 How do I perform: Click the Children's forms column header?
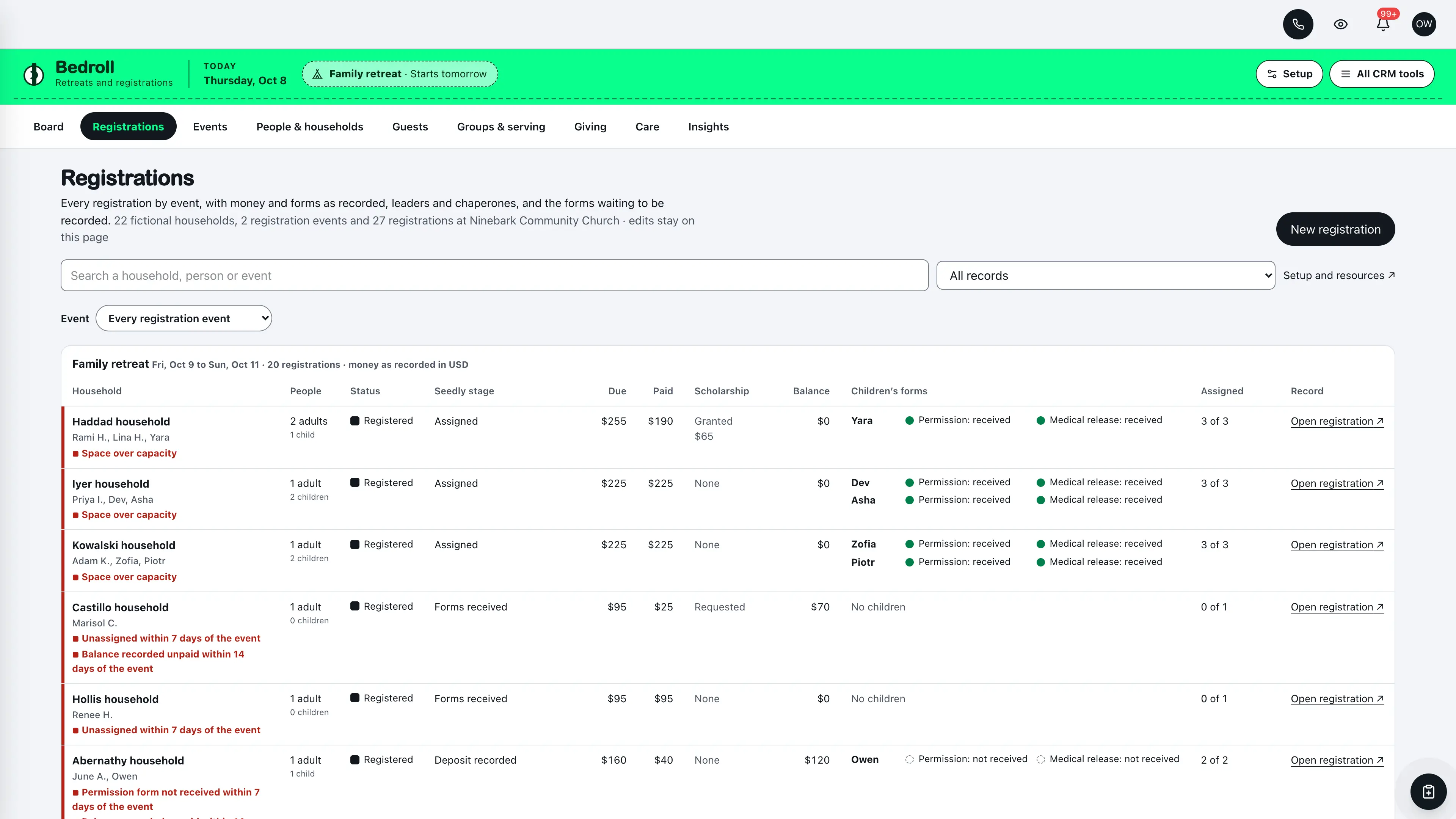tap(889, 391)
